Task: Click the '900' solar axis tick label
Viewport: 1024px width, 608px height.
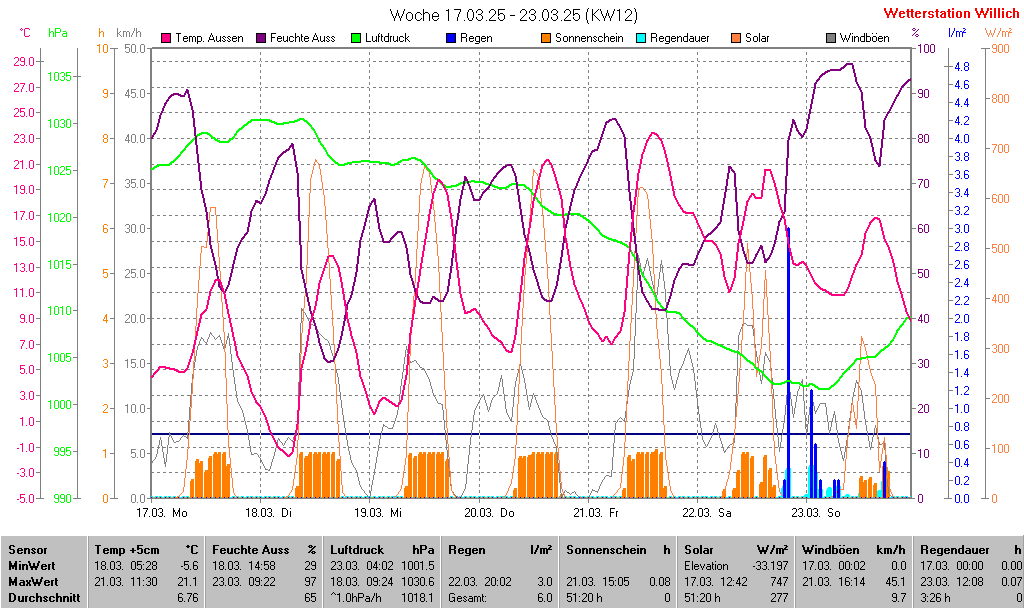Action: click(x=1000, y=49)
